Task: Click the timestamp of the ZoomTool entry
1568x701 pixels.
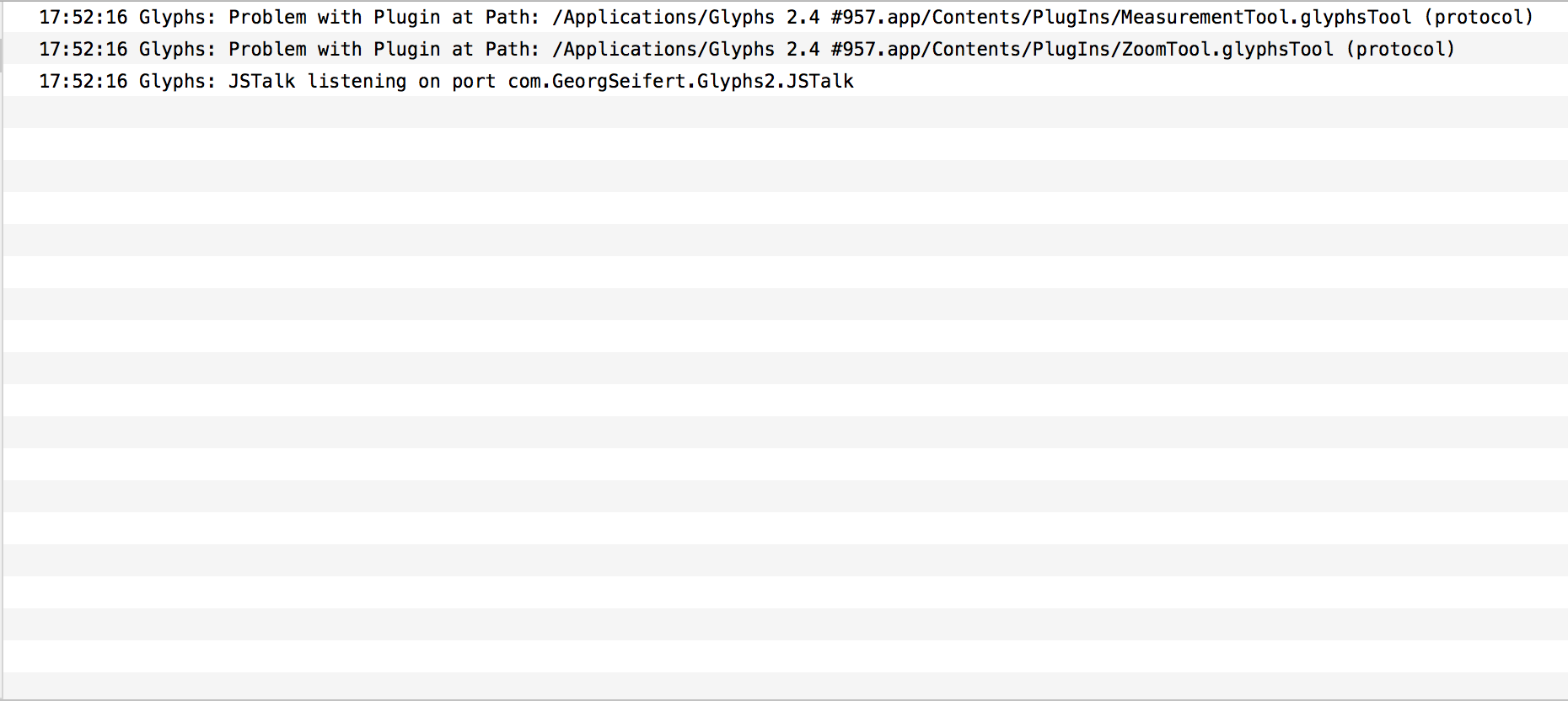Action: pos(83,49)
